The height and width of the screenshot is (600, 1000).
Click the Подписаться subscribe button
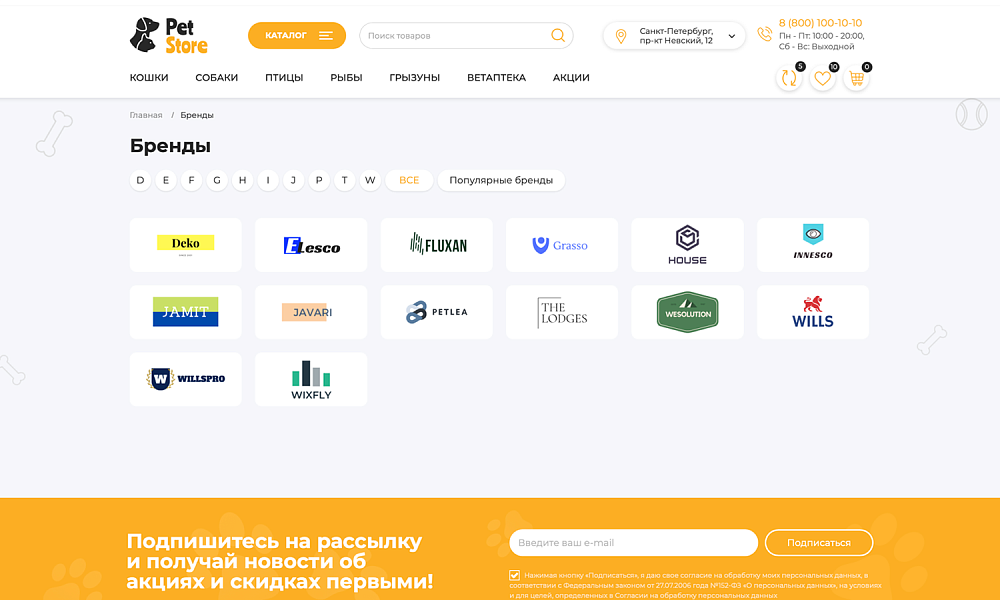tap(818, 542)
